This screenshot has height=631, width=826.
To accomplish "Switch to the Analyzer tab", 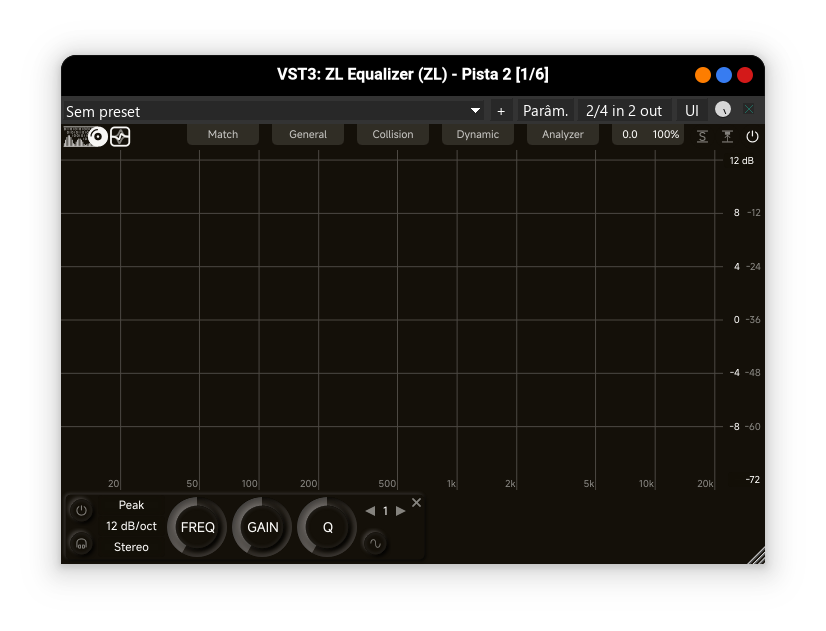I will point(562,133).
